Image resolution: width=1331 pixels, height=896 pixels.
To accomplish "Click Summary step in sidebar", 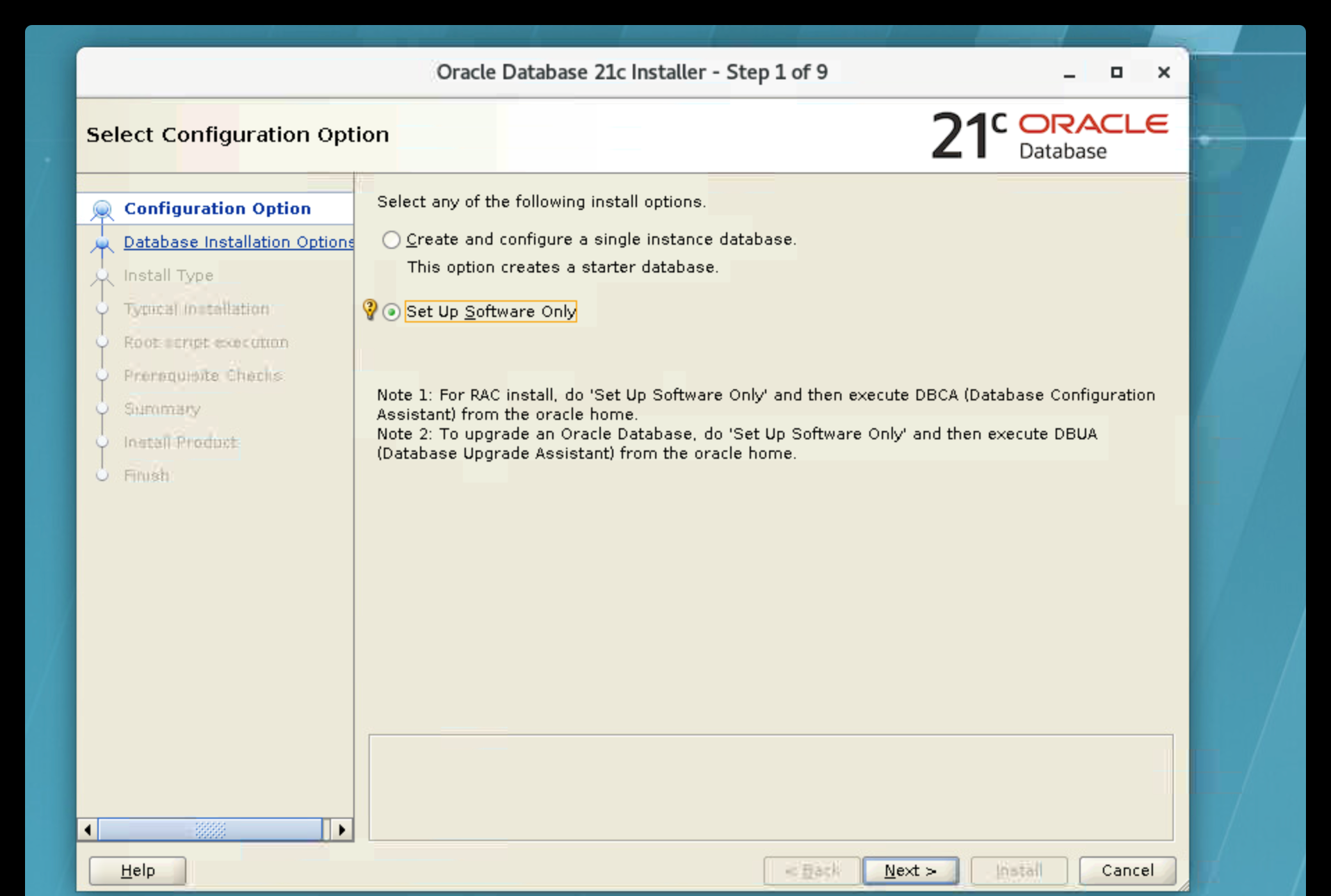I will 162,409.
